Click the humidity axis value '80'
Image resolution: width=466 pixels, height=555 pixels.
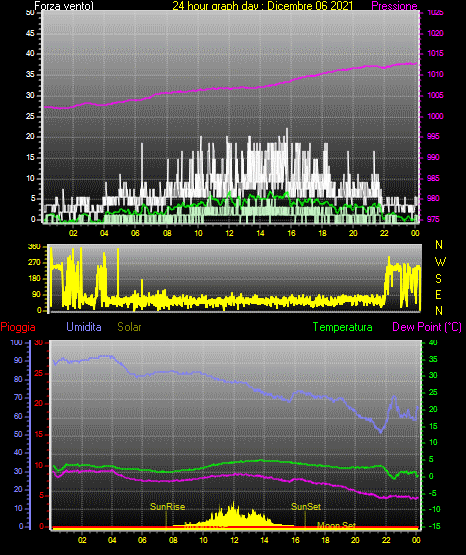tap(18, 379)
